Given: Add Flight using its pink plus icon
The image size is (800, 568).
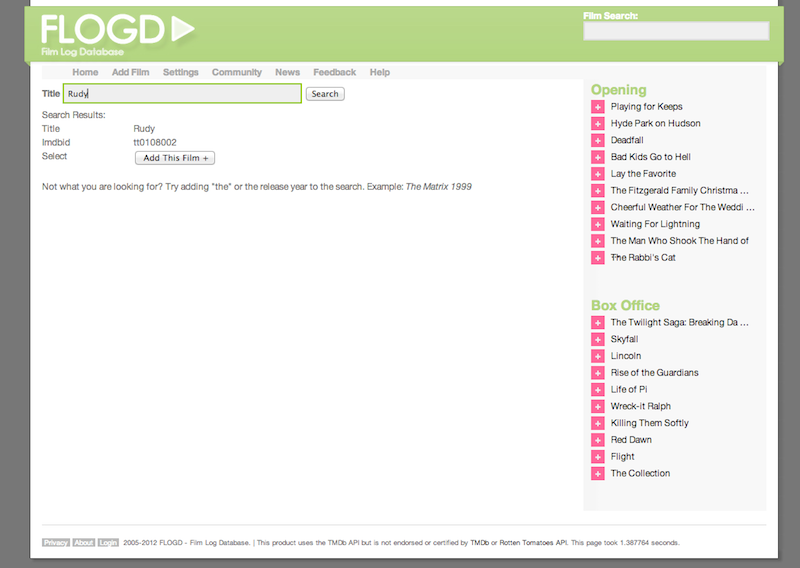Looking at the screenshot, I should pyautogui.click(x=597, y=457).
